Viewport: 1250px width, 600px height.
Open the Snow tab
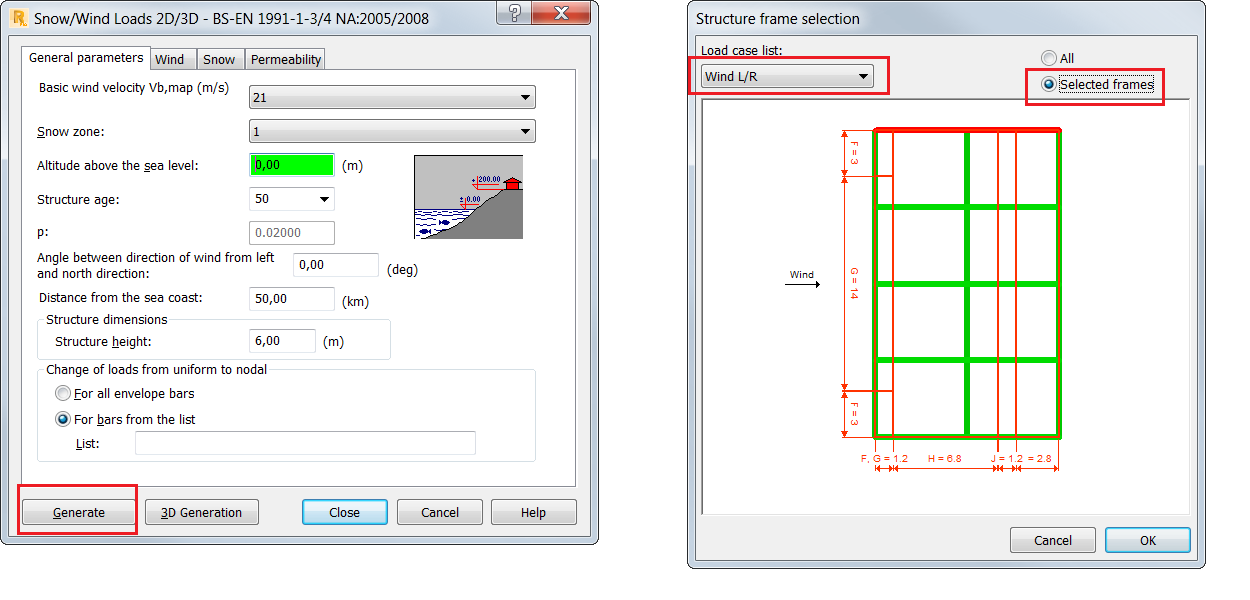click(x=219, y=58)
